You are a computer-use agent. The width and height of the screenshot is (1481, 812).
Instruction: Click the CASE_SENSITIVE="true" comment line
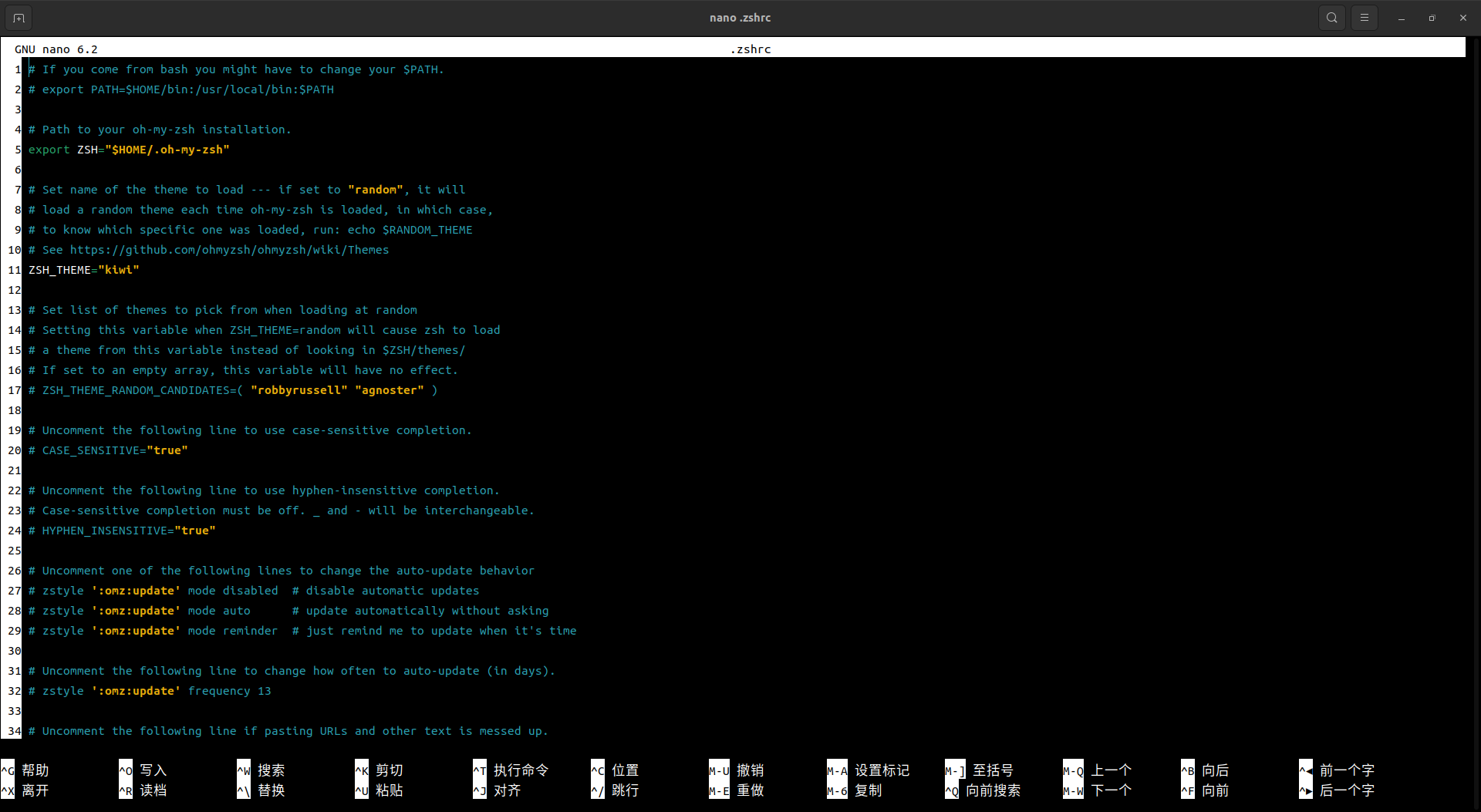point(108,450)
